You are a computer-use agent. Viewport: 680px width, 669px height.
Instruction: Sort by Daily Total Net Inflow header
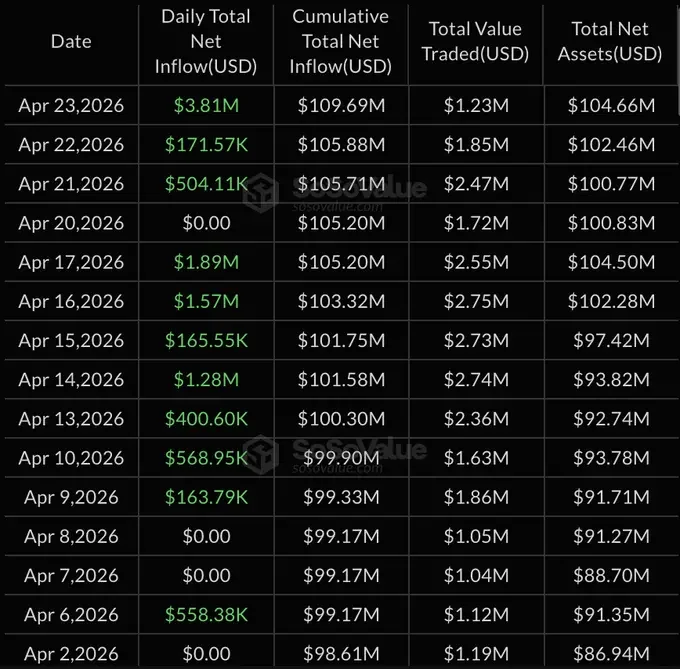(x=206, y=42)
